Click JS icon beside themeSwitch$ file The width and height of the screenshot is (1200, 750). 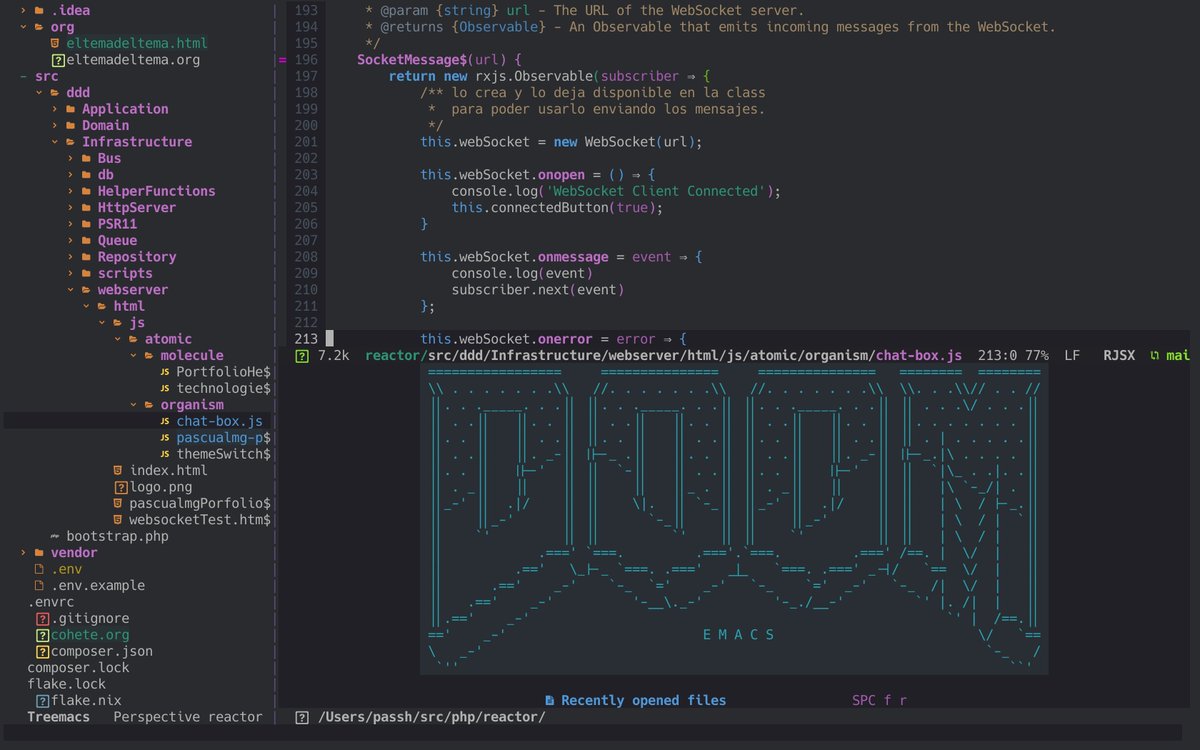pos(165,454)
